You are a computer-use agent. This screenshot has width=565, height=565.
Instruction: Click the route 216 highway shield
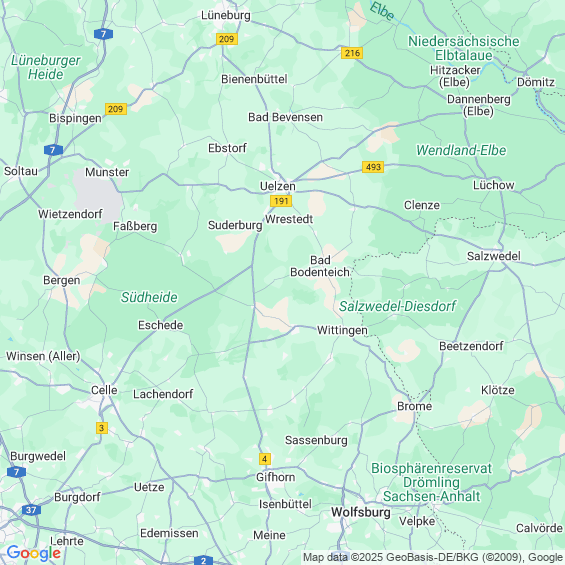click(352, 53)
